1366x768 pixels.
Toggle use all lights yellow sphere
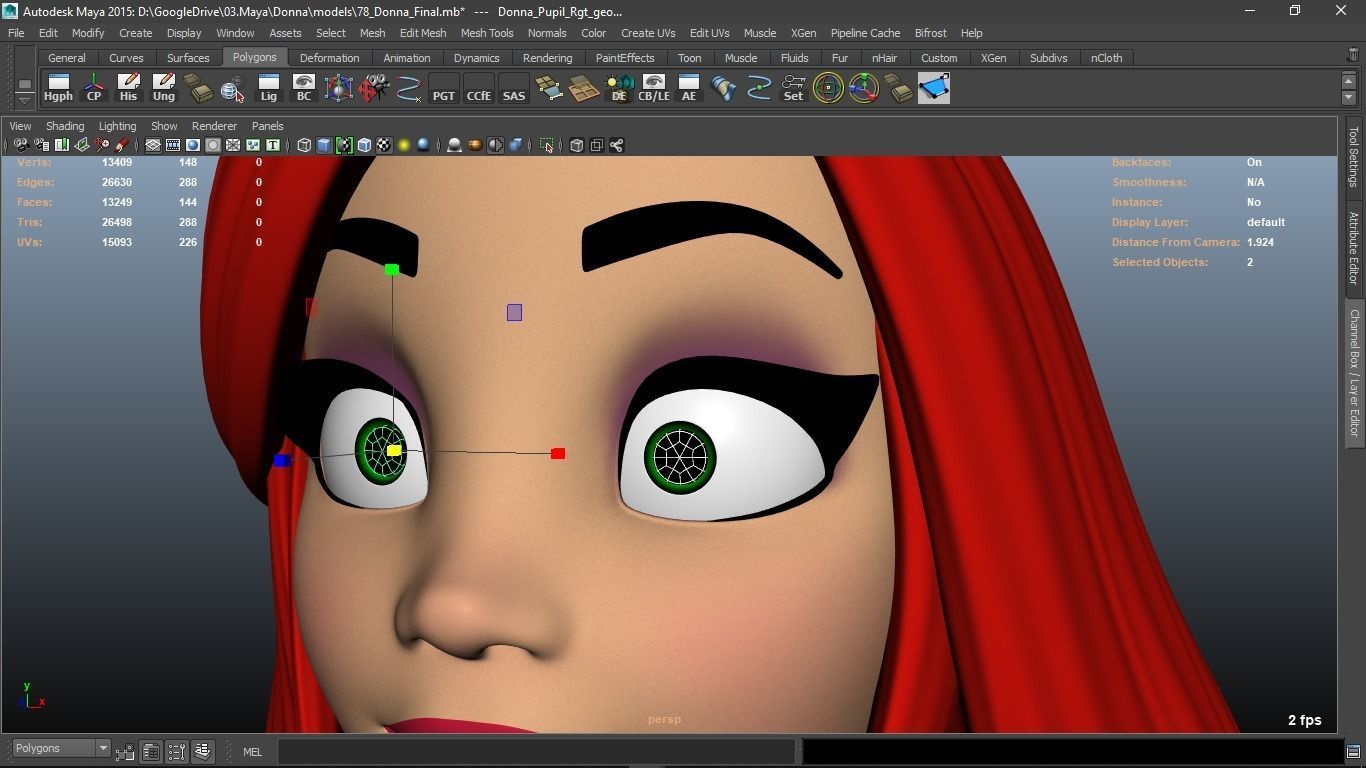(x=404, y=145)
